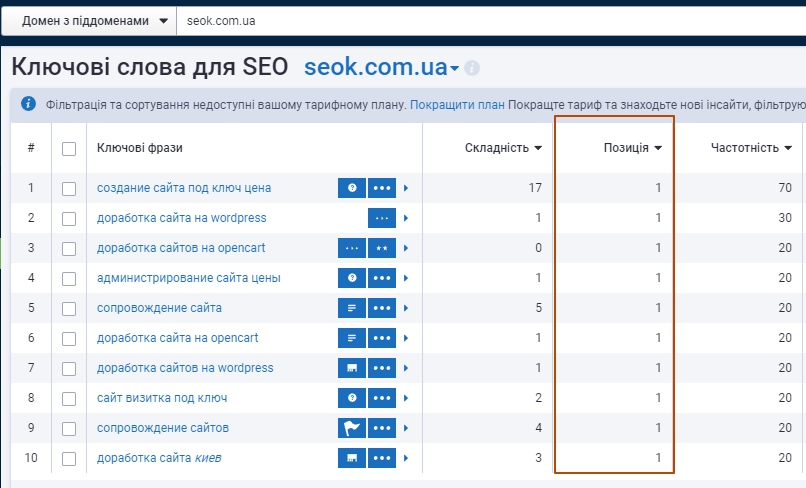Check row доработка сайта киев
The image size is (806, 488).
pyautogui.click(x=69, y=459)
